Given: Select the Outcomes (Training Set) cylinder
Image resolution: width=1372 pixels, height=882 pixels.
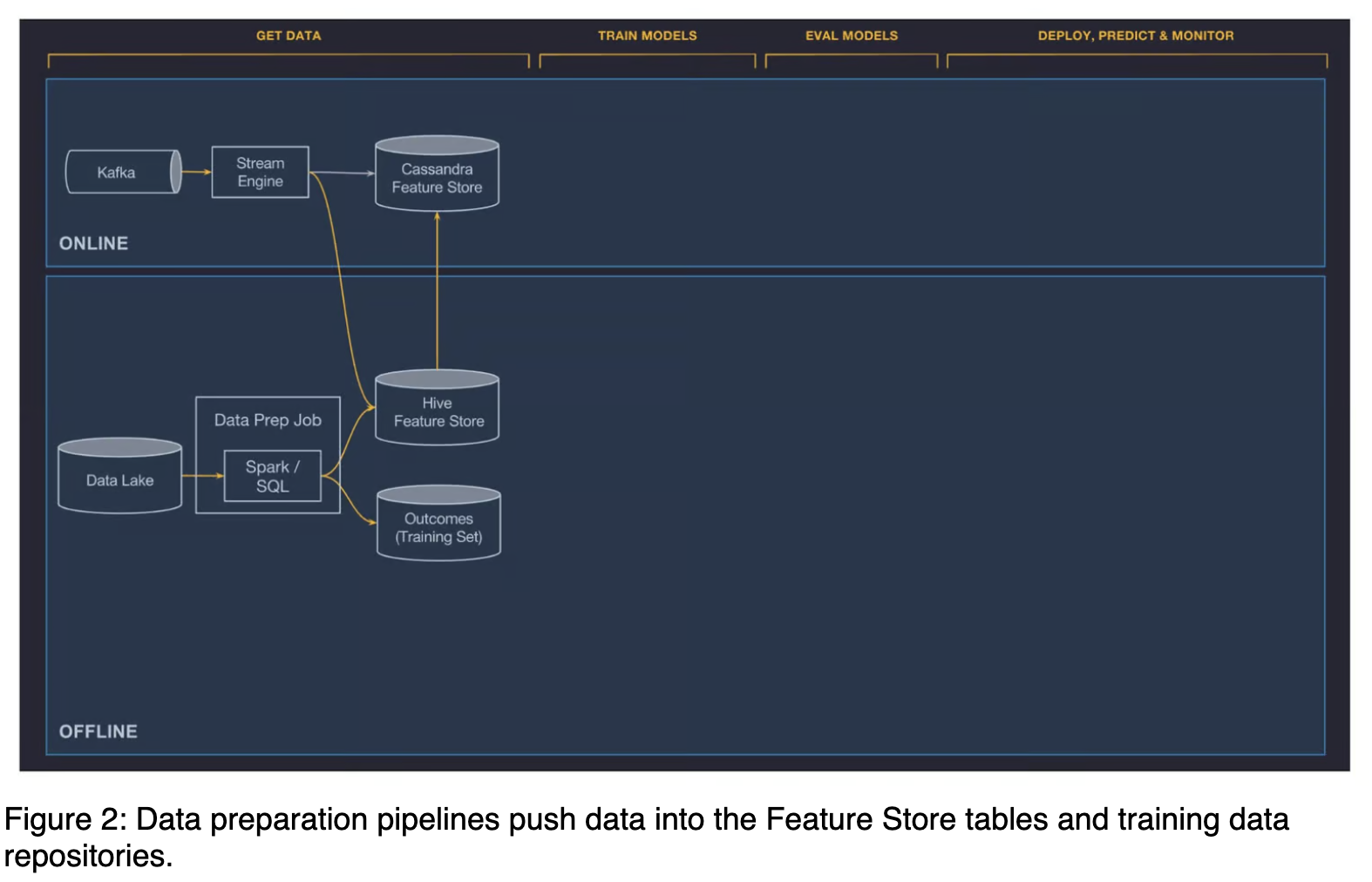Looking at the screenshot, I should coord(438,523).
